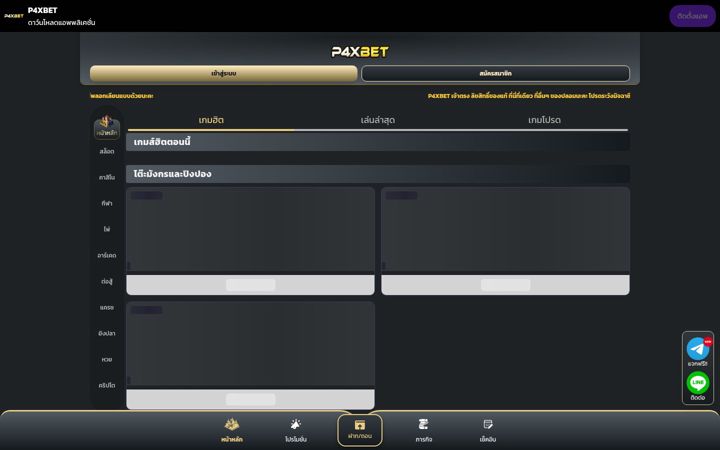
Task: Go to หน้าหลัก in bottom navigation
Action: 232,430
